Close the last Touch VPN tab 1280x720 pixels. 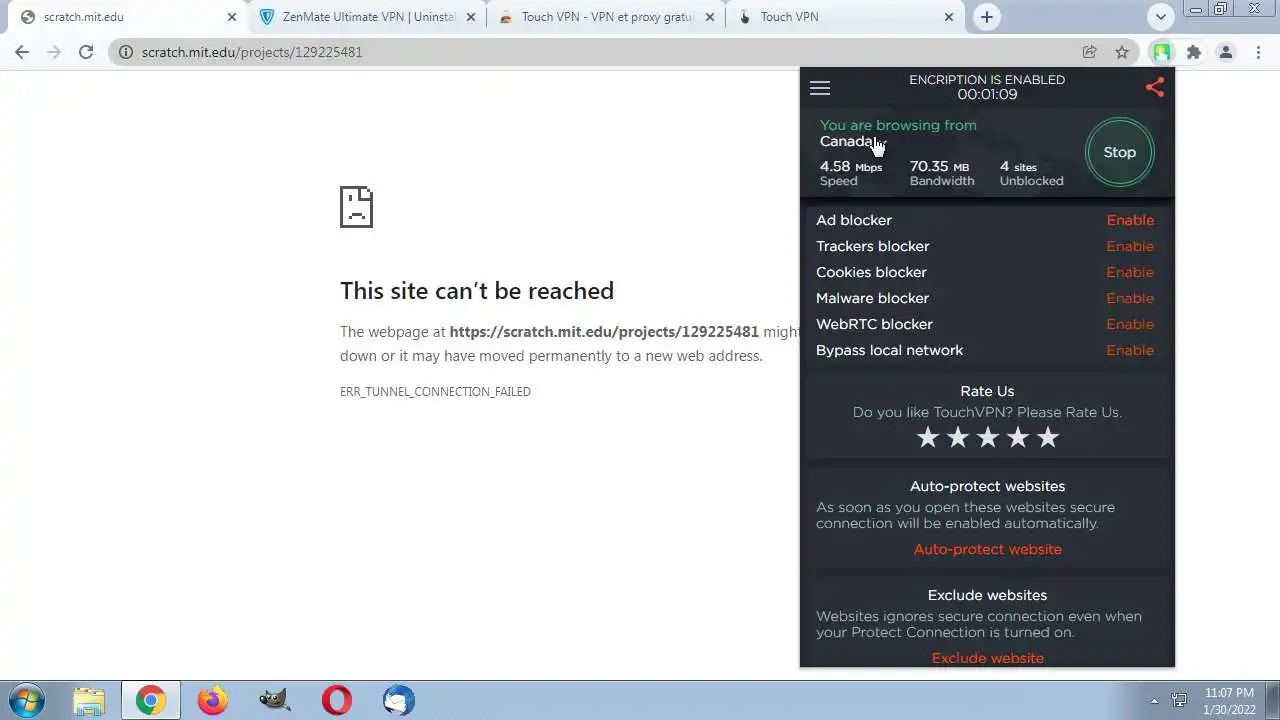[950, 17]
